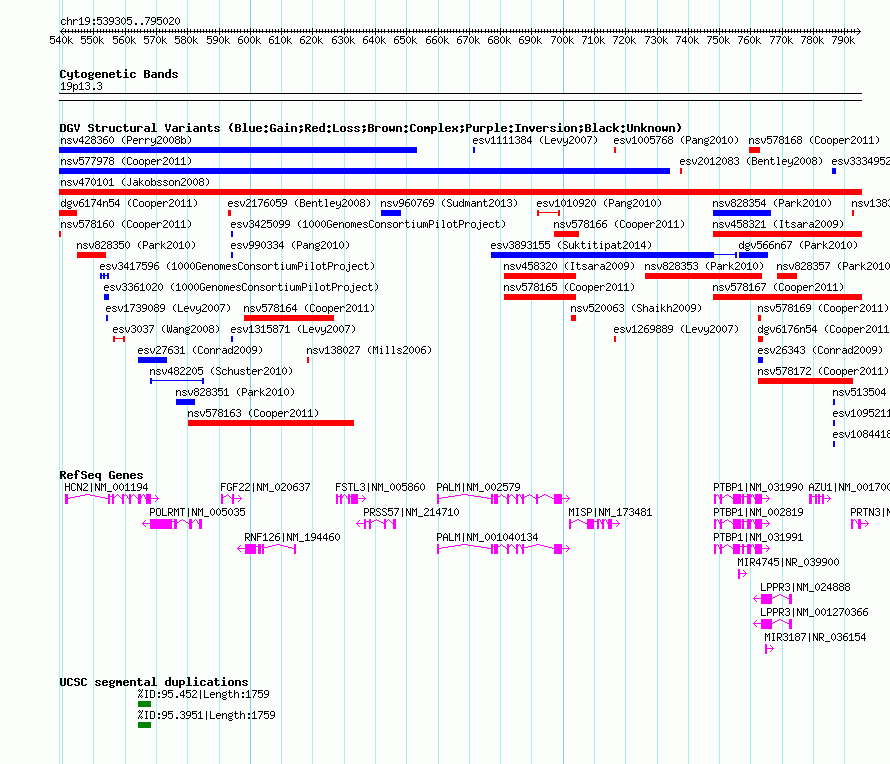The width and height of the screenshot is (890, 764).
Task: Click the MIR3187|NR_036154 arrow glyph
Action: click(769, 649)
